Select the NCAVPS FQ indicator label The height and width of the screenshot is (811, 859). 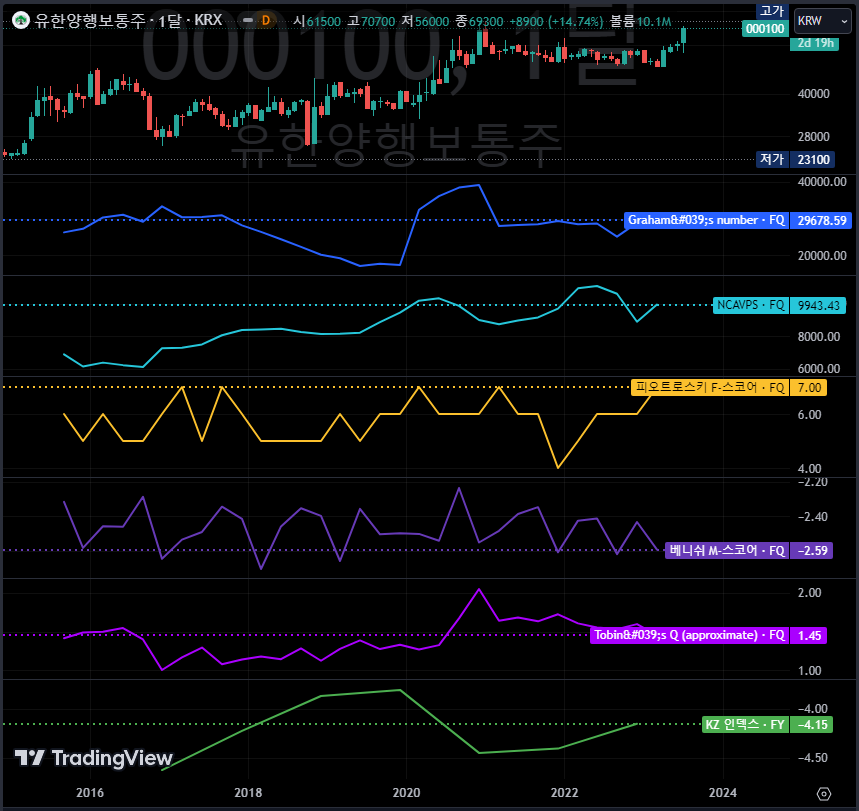click(751, 305)
